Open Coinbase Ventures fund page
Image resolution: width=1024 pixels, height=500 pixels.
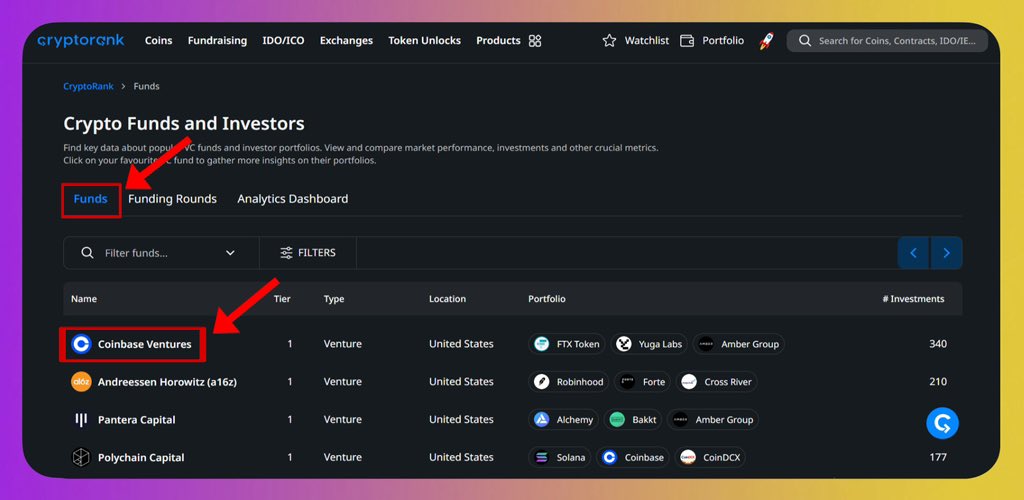(x=144, y=344)
